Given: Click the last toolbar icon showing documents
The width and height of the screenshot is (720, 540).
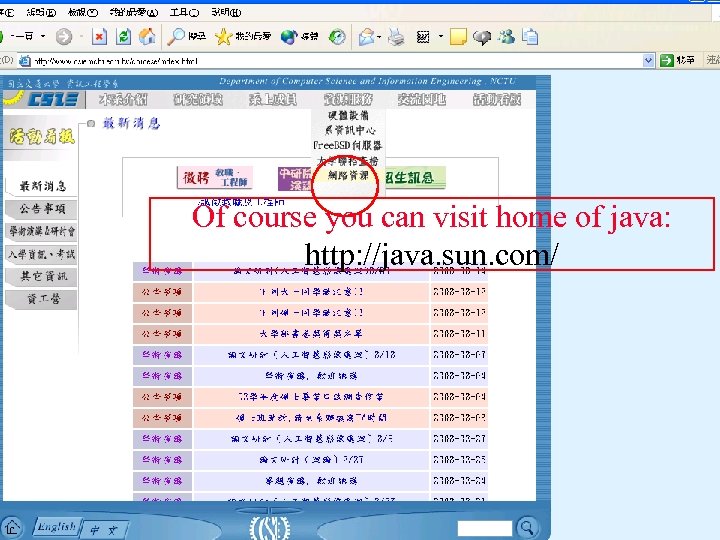Looking at the screenshot, I should click(530, 36).
